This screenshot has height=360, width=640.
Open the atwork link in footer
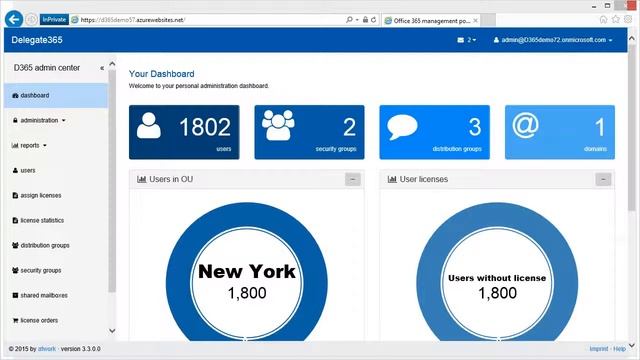(x=47, y=349)
